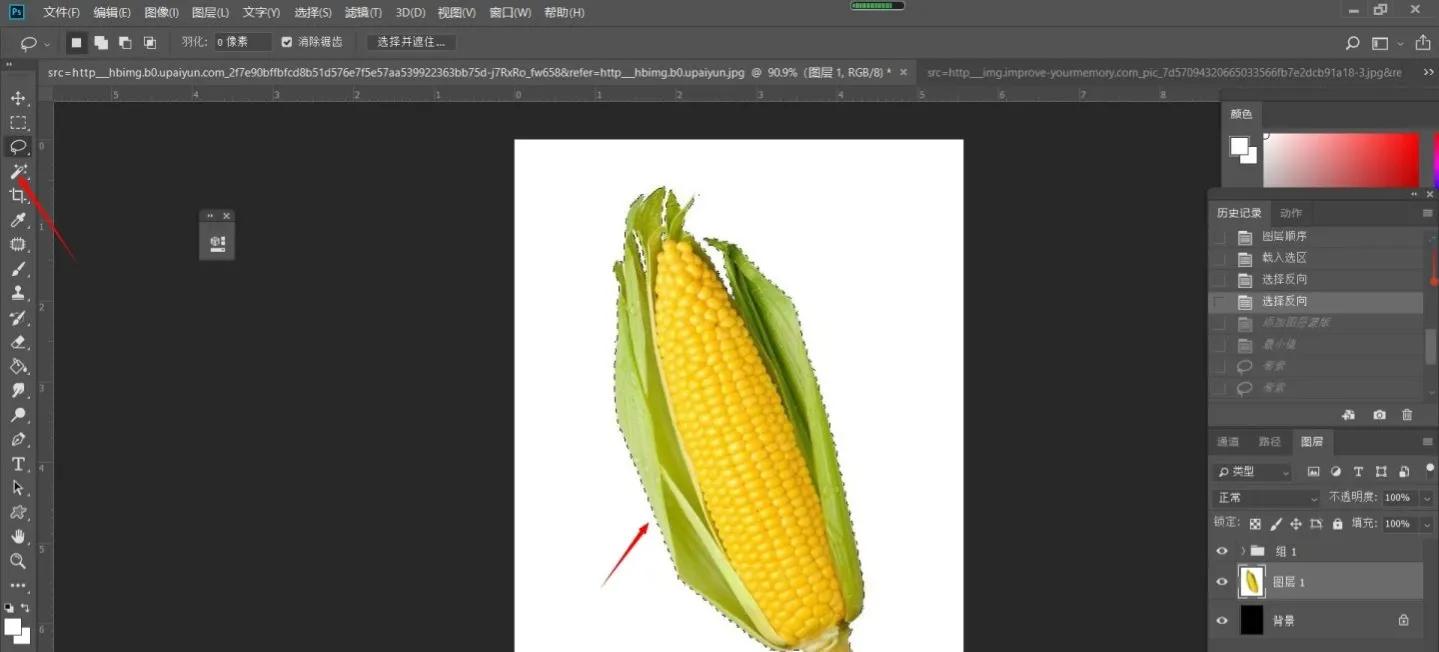Viewport: 1439px width, 652px height.
Task: Toggle lock all padlock icon
Action: point(1337,523)
